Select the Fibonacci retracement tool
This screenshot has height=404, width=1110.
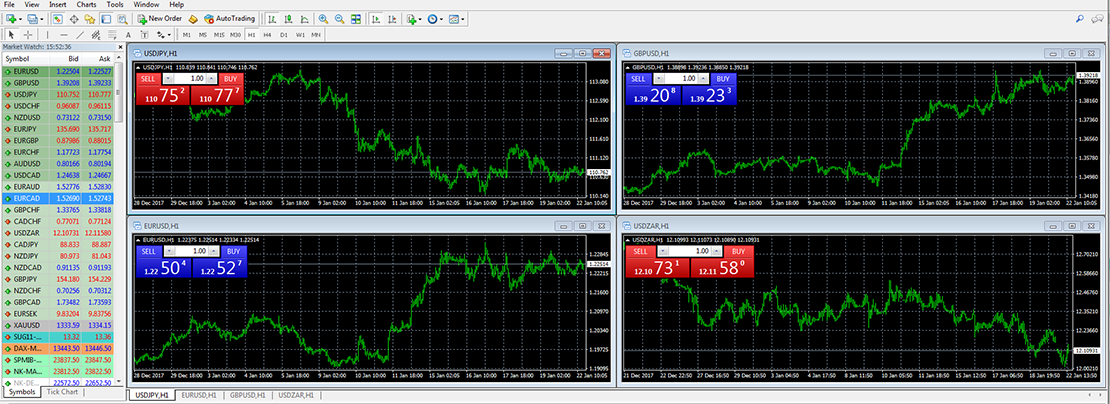113,34
